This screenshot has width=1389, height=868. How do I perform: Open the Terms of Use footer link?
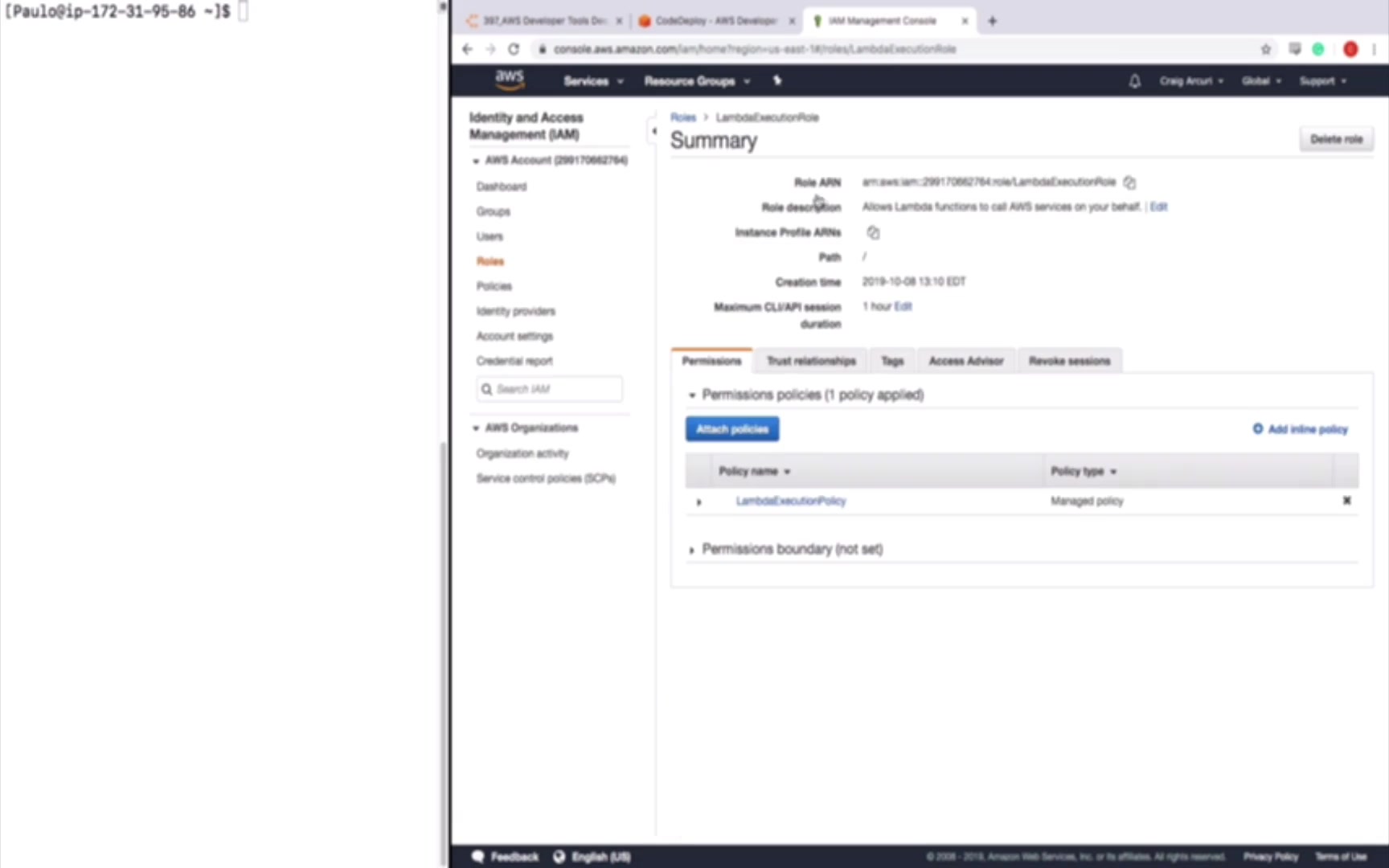(x=1341, y=857)
